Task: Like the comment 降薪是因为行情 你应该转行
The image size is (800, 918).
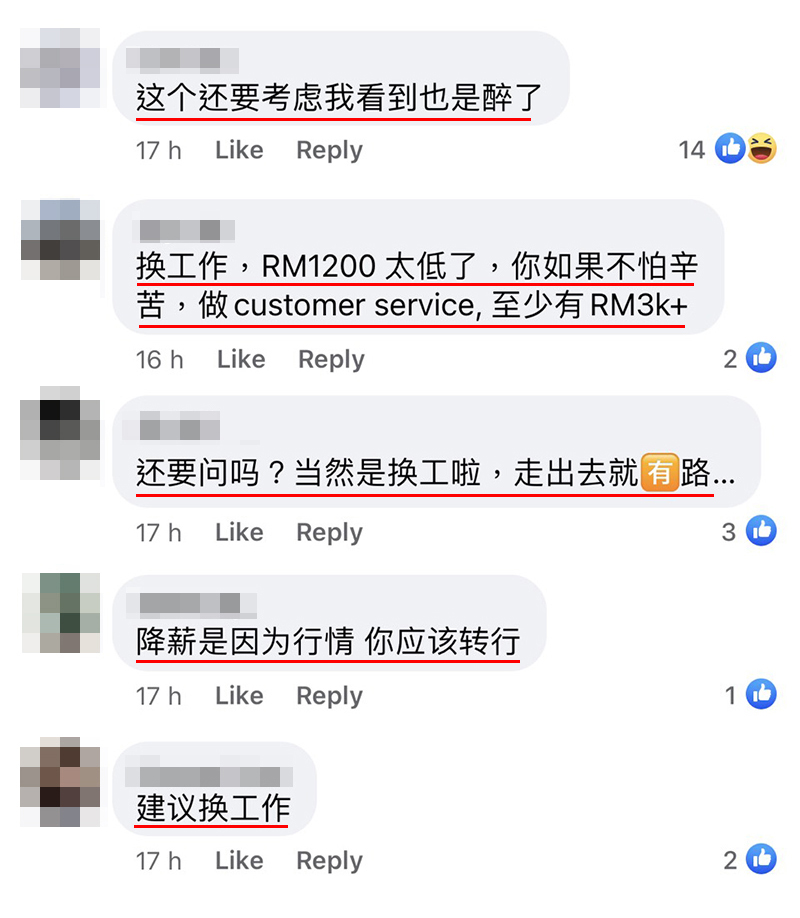Action: [239, 696]
